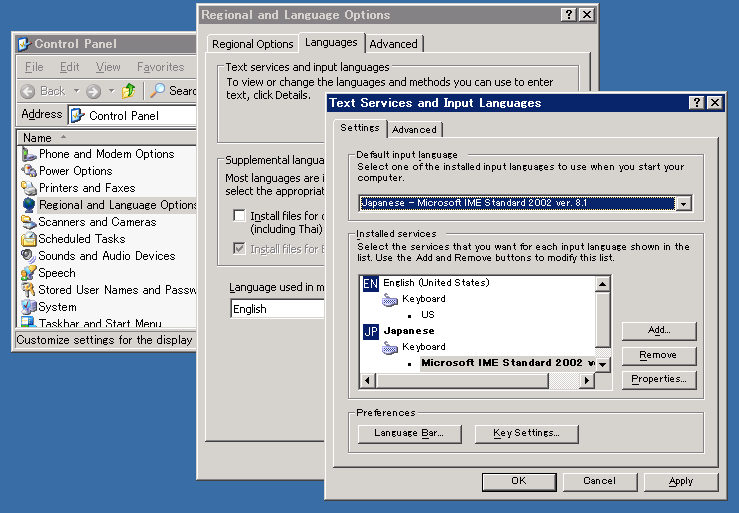This screenshot has height=513, width=739.
Task: Select the EN English (United States) language entry
Action: (435, 283)
